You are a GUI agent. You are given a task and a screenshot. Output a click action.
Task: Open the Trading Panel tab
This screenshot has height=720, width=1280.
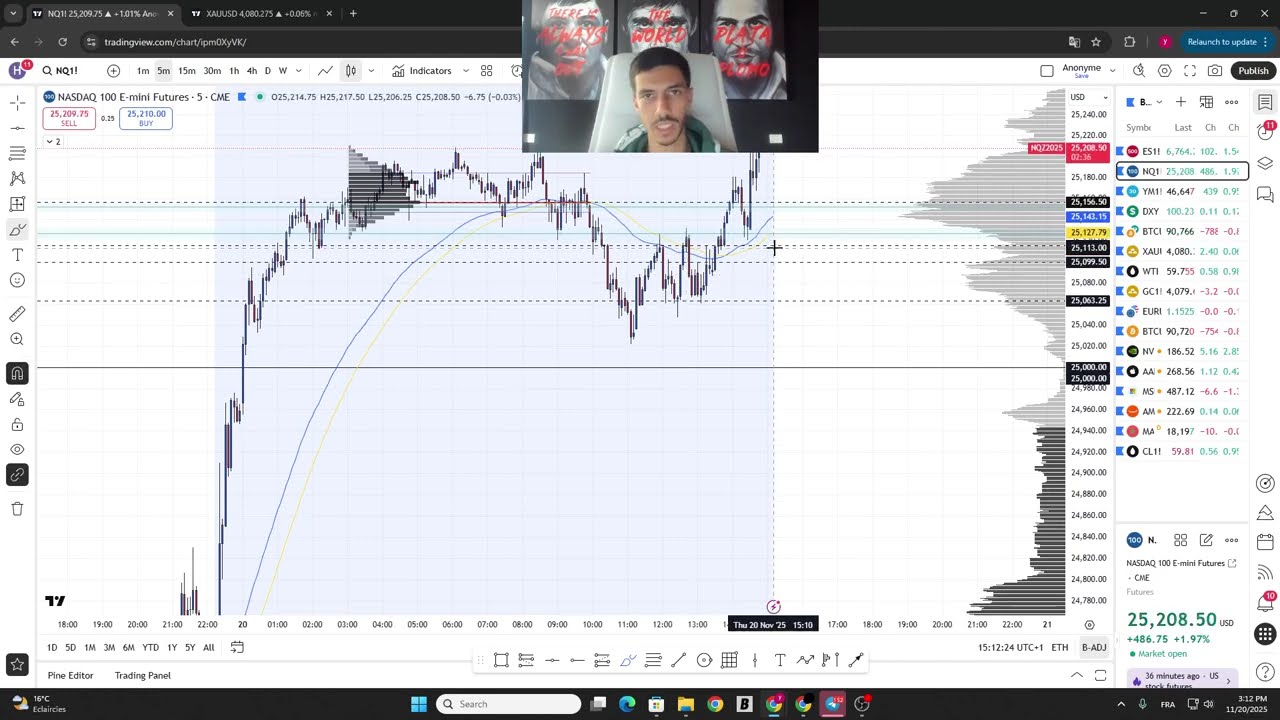point(143,676)
